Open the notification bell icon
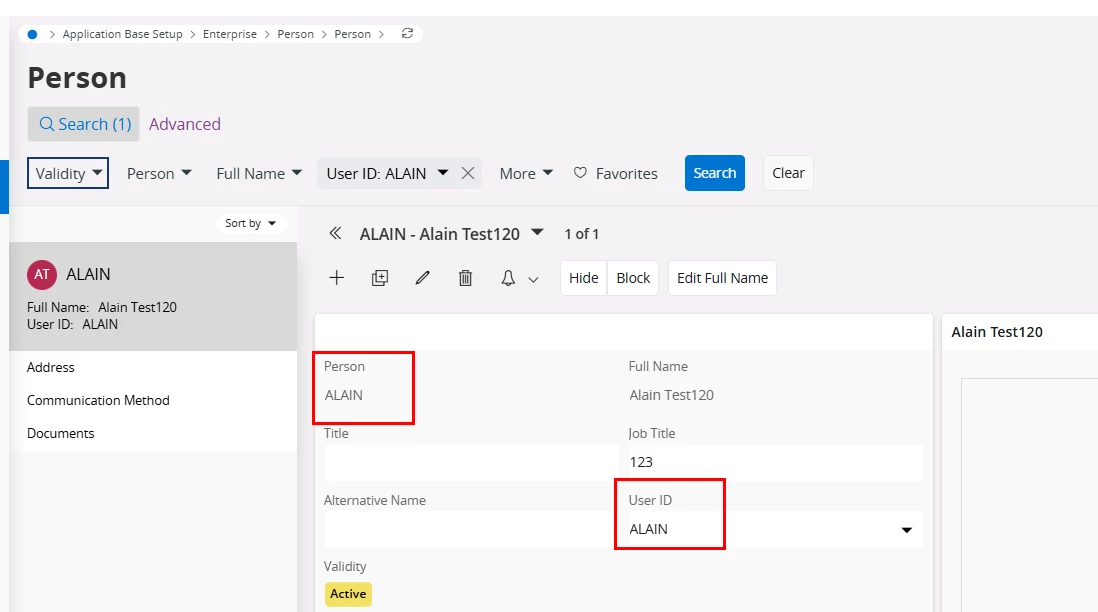Viewport: 1098px width, 612px height. click(508, 278)
